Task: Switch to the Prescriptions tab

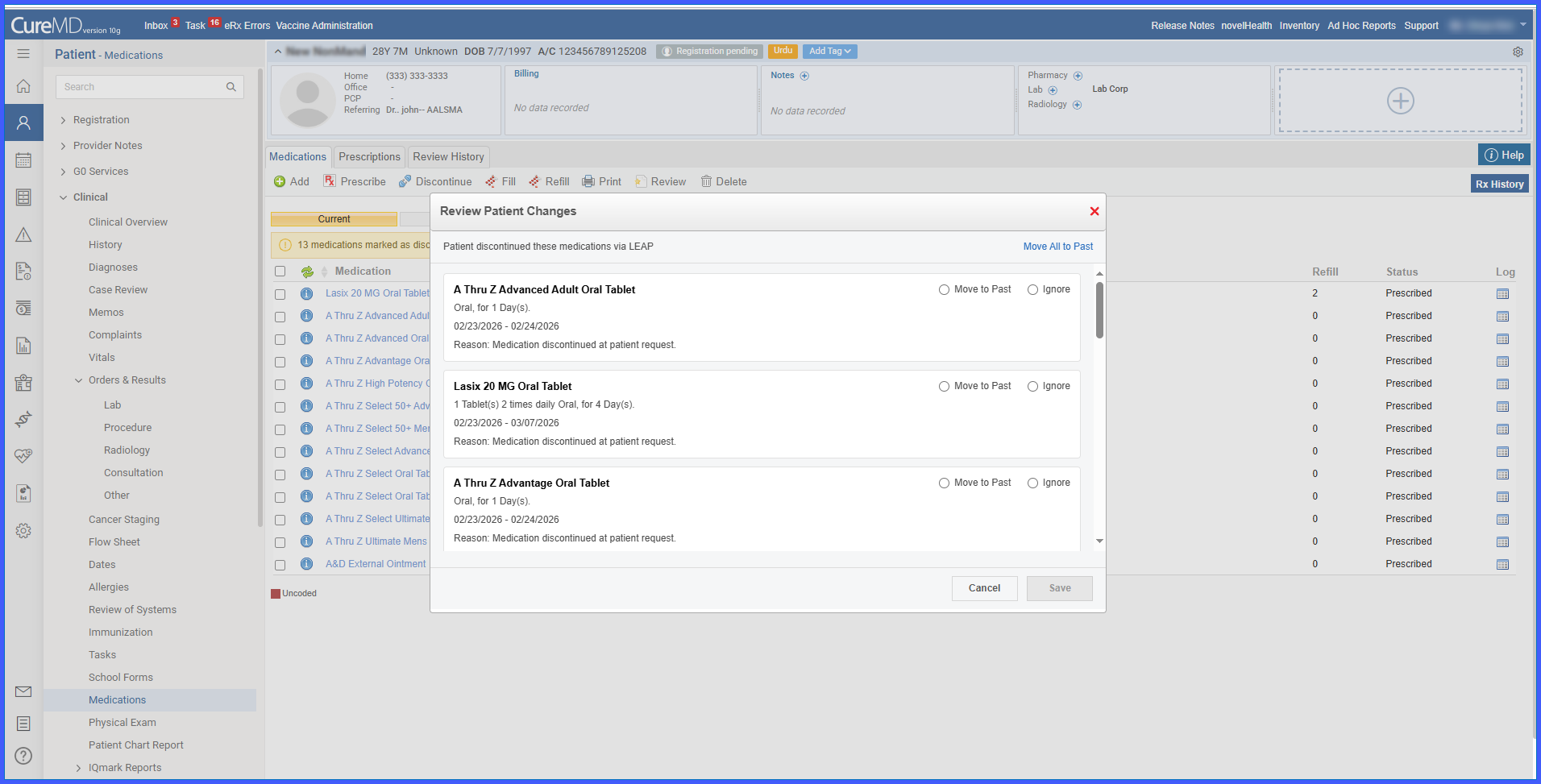Action: coord(369,156)
